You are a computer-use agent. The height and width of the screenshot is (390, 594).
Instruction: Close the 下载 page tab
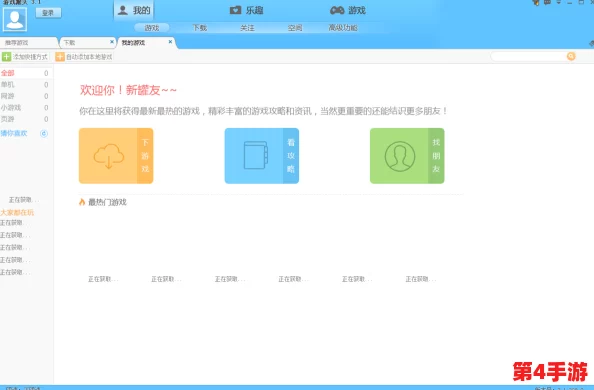[112, 42]
